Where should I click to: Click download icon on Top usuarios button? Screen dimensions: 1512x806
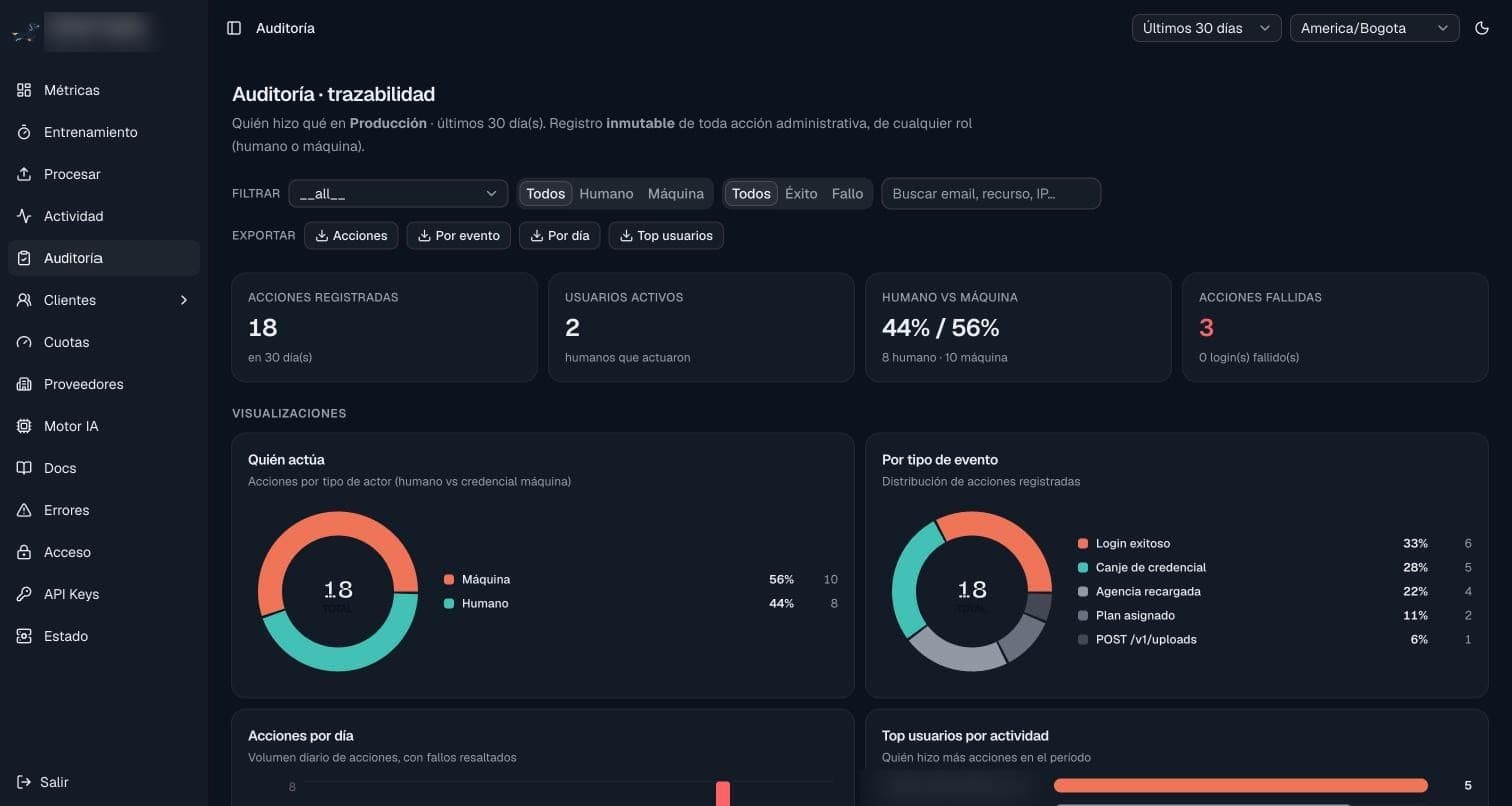[626, 236]
